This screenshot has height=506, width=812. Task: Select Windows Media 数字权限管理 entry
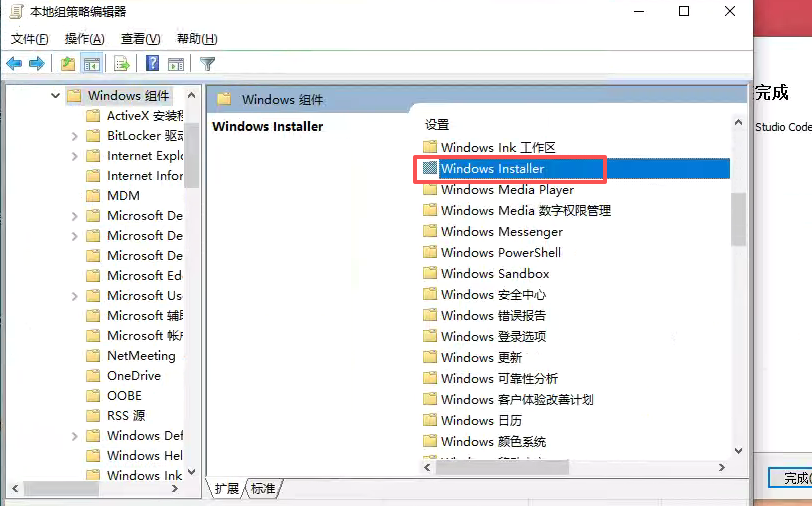[526, 211]
